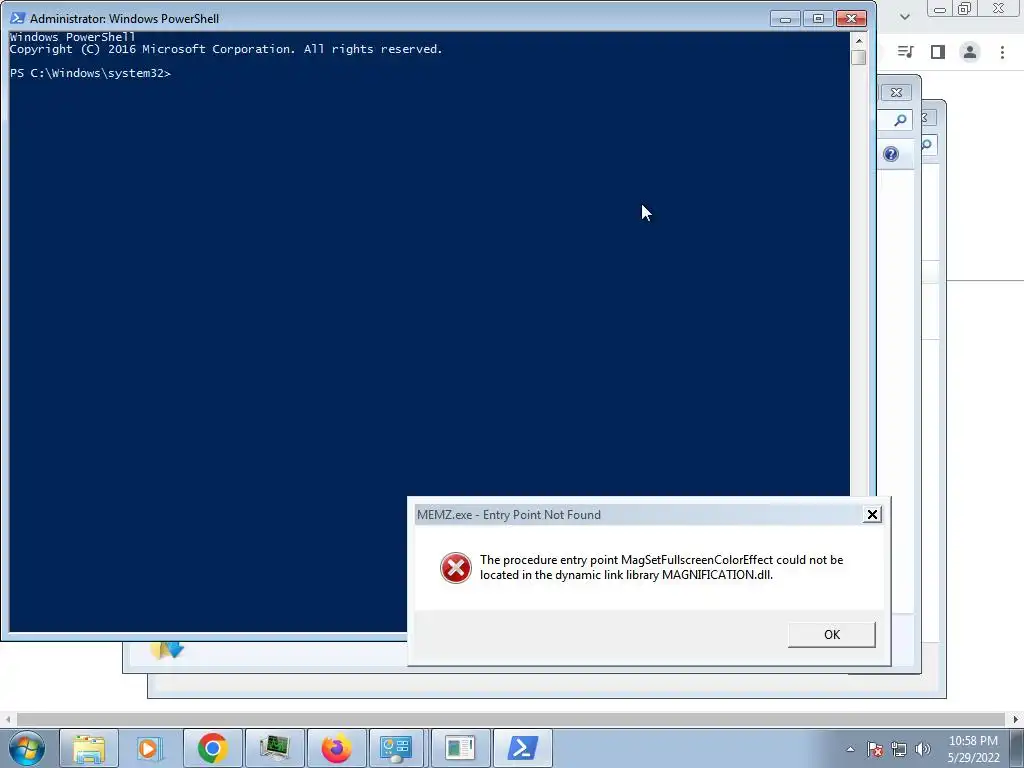The height and width of the screenshot is (768, 1024).
Task: Close the Entry Point Not Found dialog
Action: pyautogui.click(x=872, y=515)
